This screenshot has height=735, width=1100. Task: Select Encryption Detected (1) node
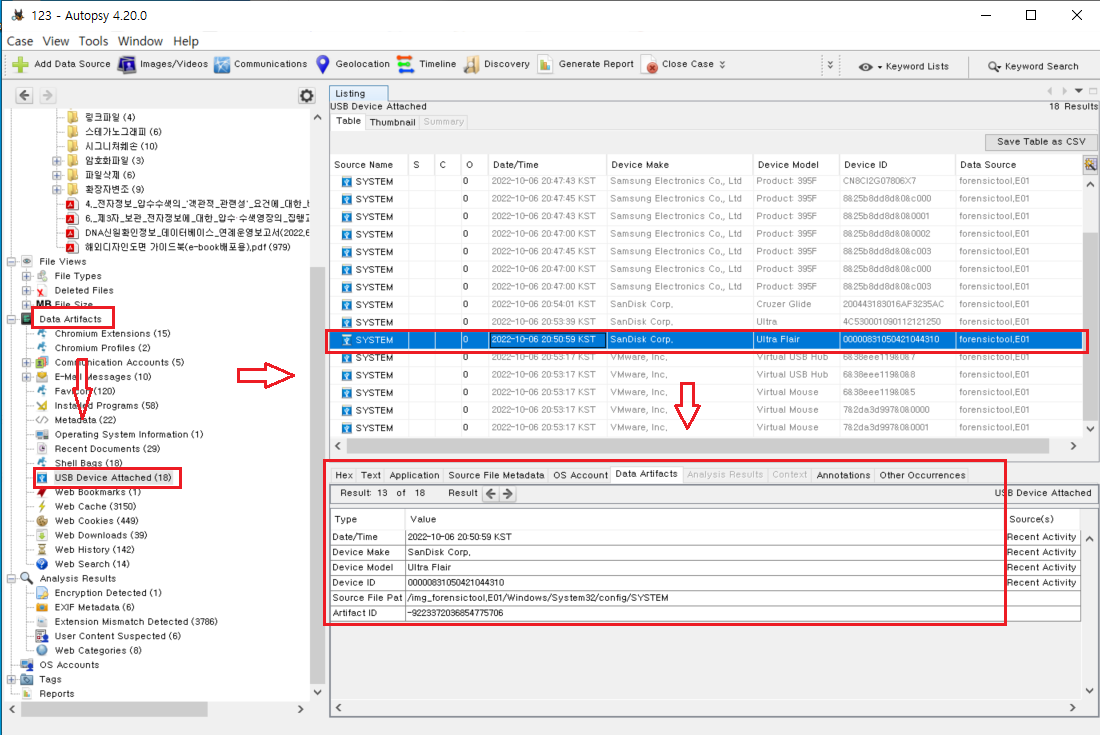[108, 593]
